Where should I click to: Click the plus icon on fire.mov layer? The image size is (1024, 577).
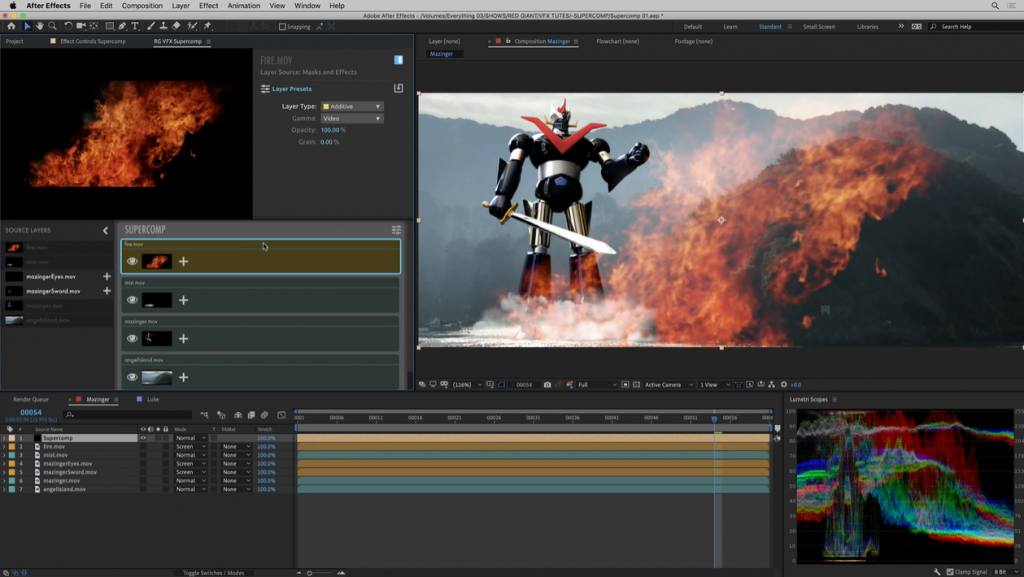184,261
